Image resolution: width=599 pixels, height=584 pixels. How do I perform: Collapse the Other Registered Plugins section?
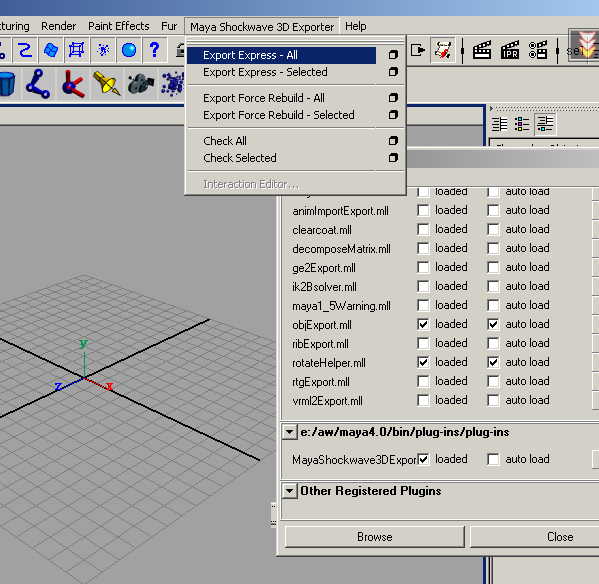click(290, 491)
